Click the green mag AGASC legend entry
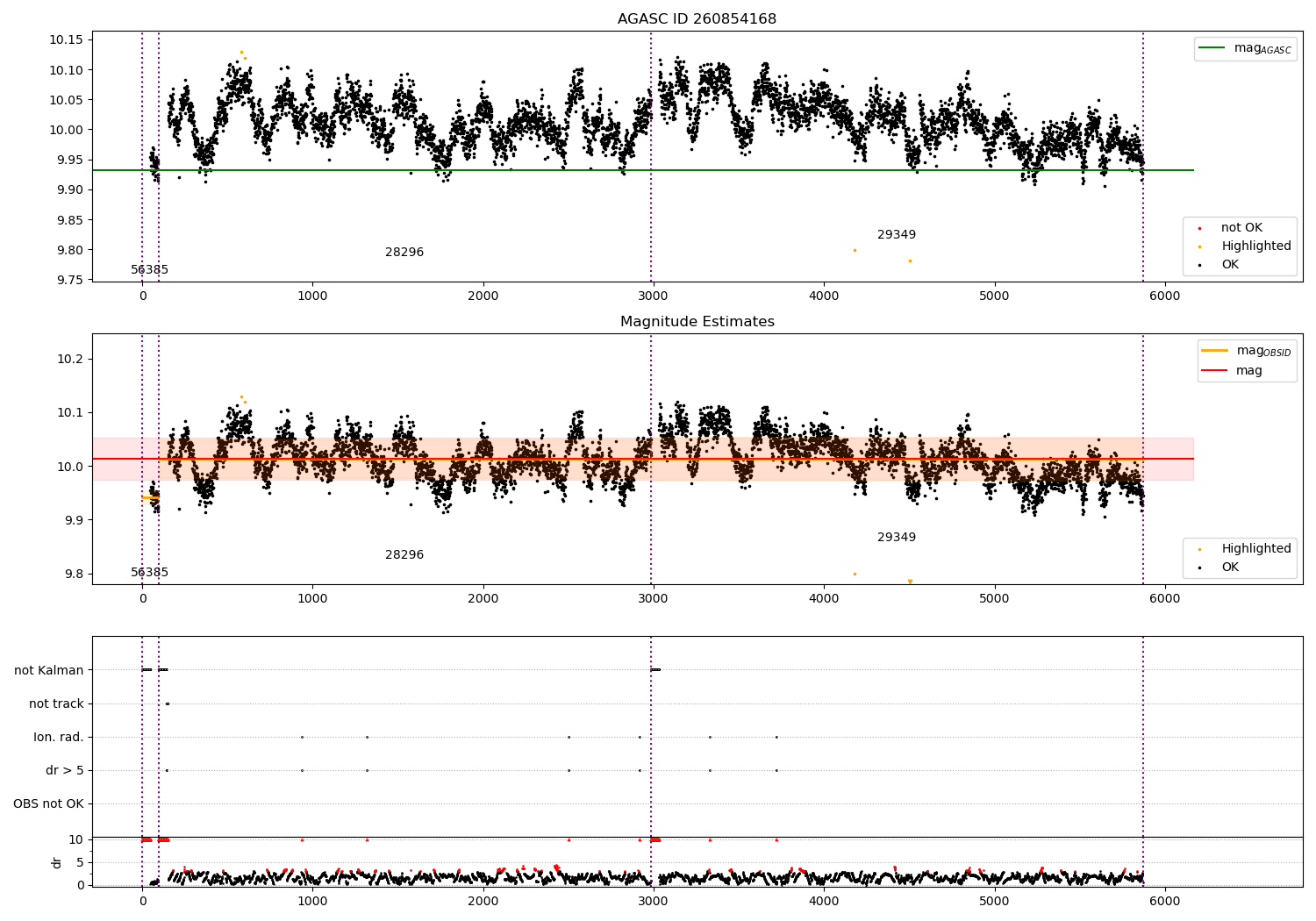Viewport: 1316px width, 921px height. (1246, 48)
